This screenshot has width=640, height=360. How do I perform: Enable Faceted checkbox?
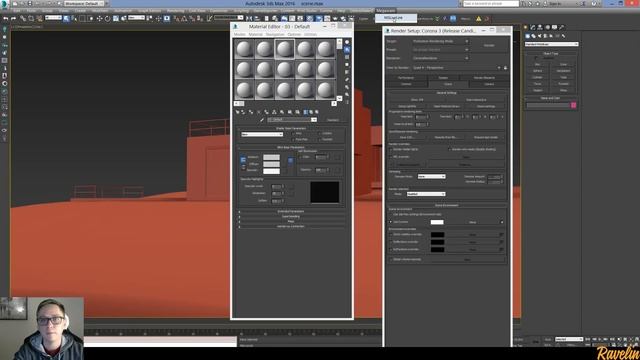tap(319, 140)
